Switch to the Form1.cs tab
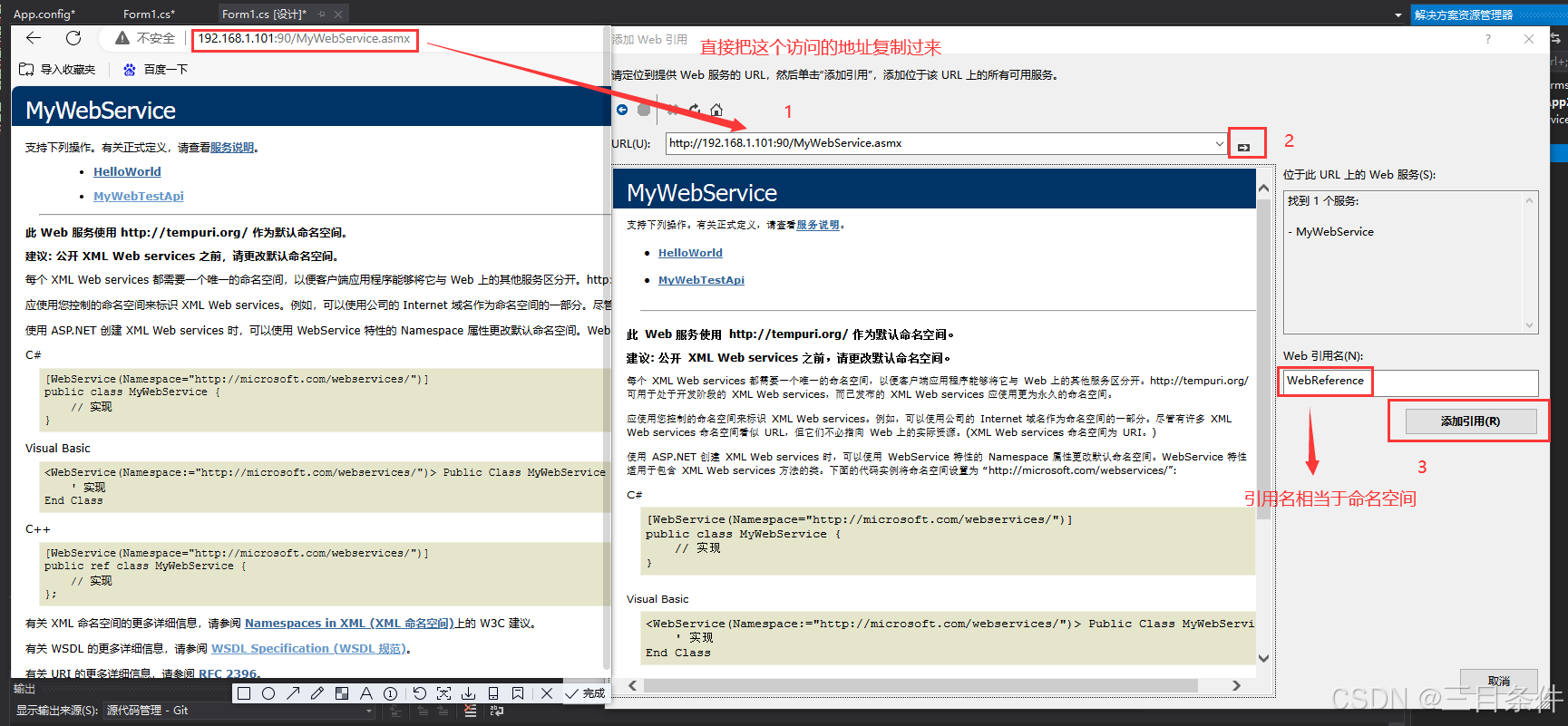The width and height of the screenshot is (1568, 726). pos(149,15)
